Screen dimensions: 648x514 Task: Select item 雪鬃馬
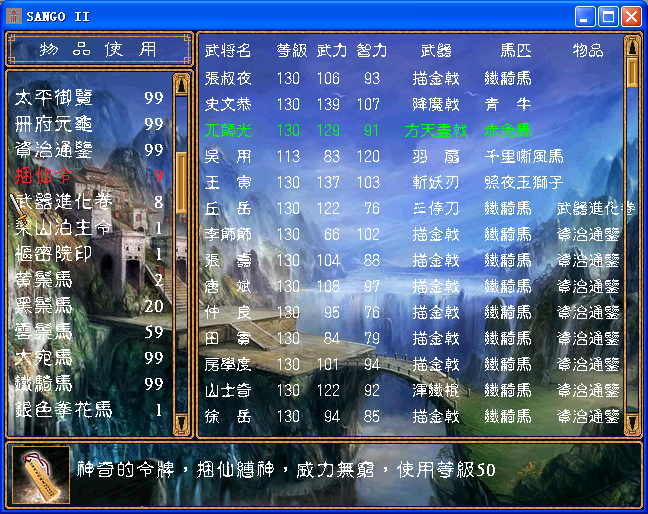tap(89, 332)
